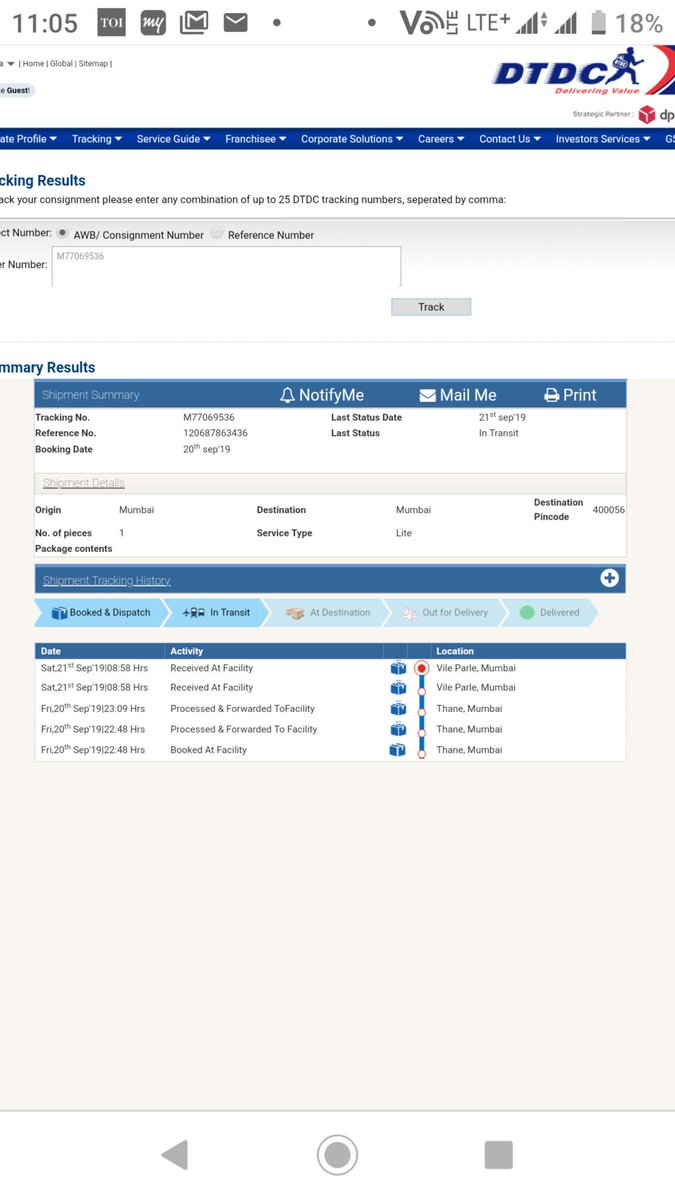Viewport: 675px width, 1200px height.
Task: Click the Location column header
Action: coord(455,651)
